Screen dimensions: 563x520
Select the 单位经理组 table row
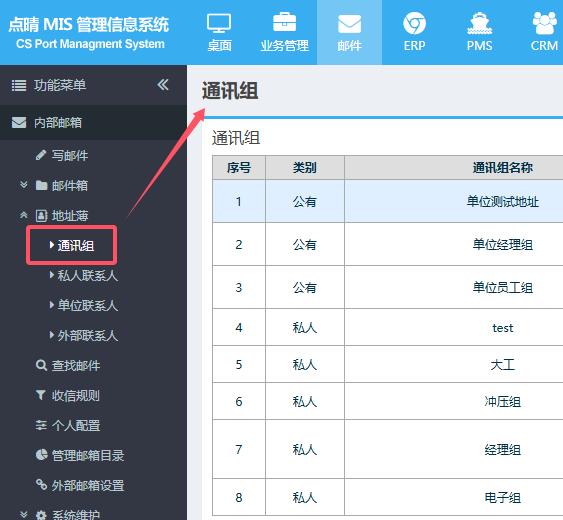pos(388,244)
